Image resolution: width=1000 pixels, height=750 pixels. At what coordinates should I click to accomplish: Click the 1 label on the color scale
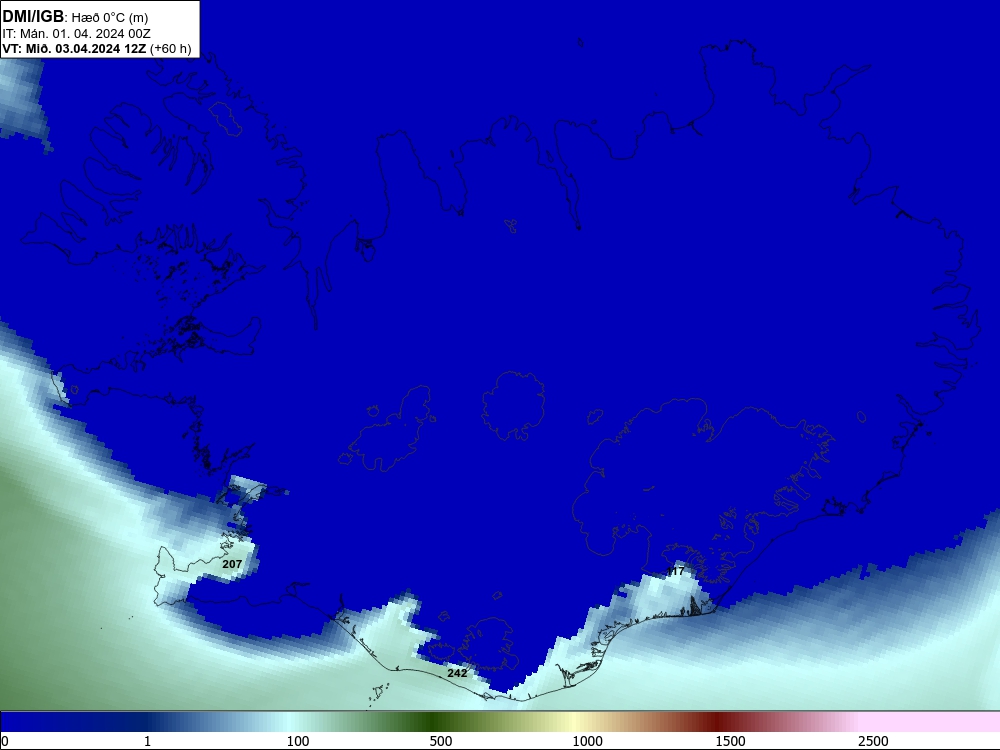coord(147,741)
